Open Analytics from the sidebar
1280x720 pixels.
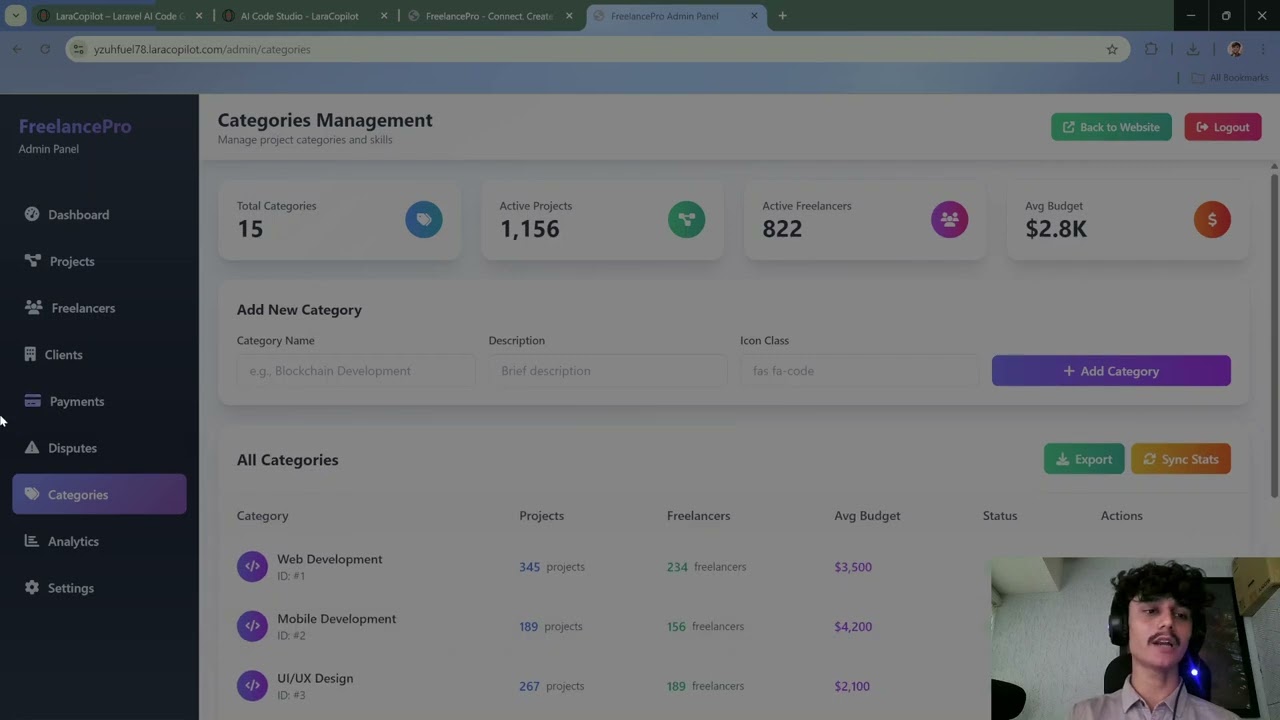(99, 541)
